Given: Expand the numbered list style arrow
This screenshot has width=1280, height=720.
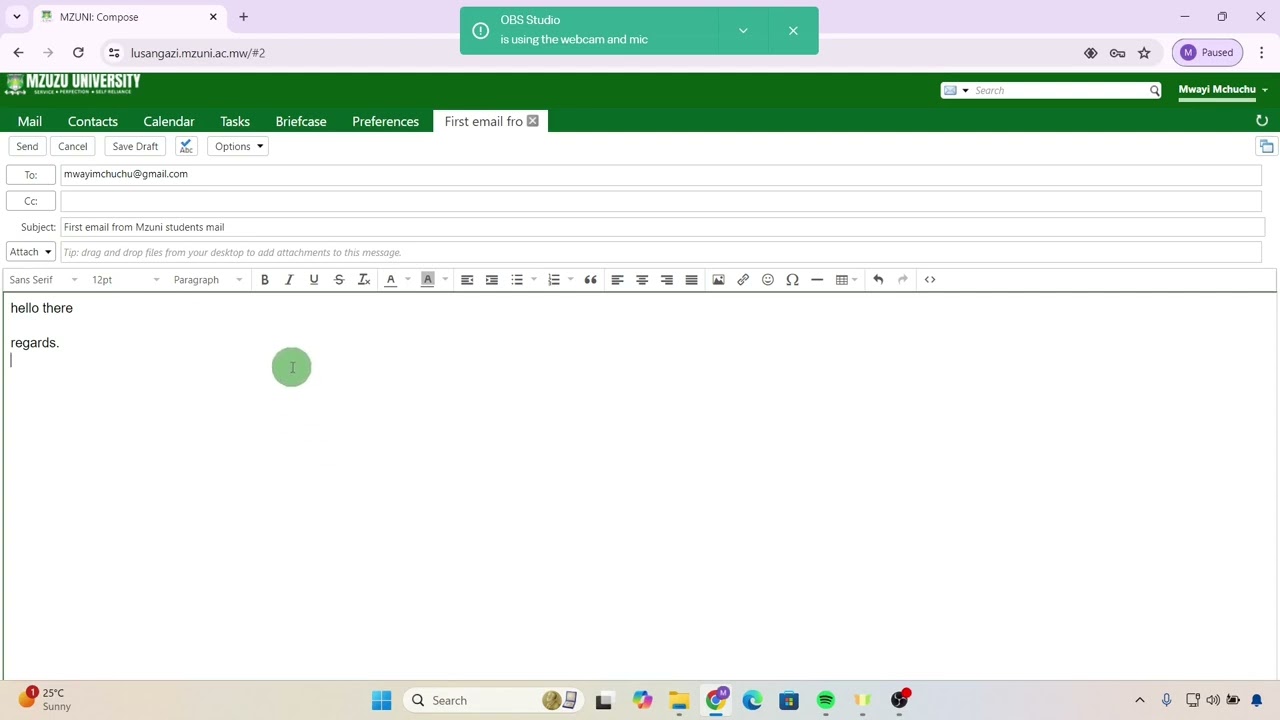Looking at the screenshot, I should click(x=571, y=280).
